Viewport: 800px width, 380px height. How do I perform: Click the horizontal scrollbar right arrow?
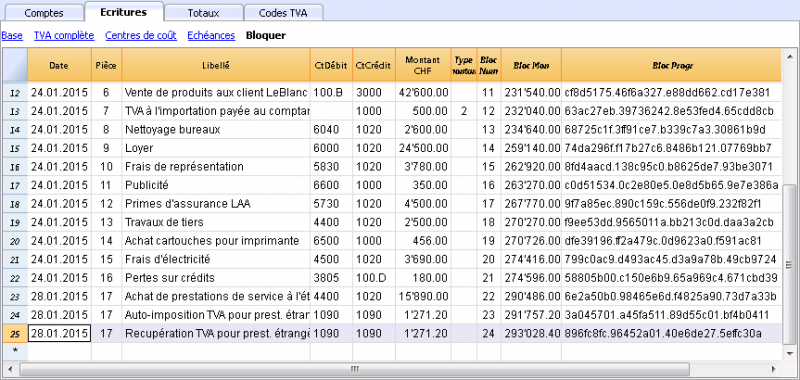click(774, 369)
